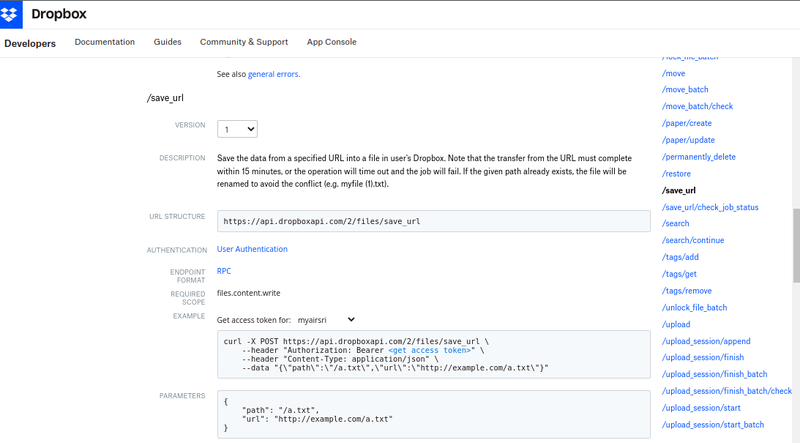Jump to /search/continue in sidebar
Image resolution: width=800 pixels, height=443 pixels.
tap(693, 240)
